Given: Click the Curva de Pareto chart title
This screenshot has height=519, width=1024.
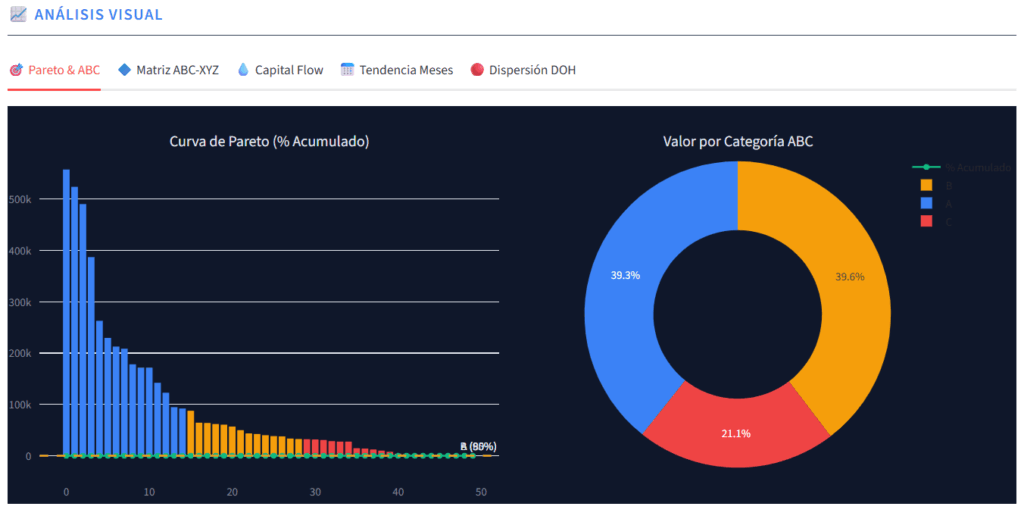Looking at the screenshot, I should [269, 142].
